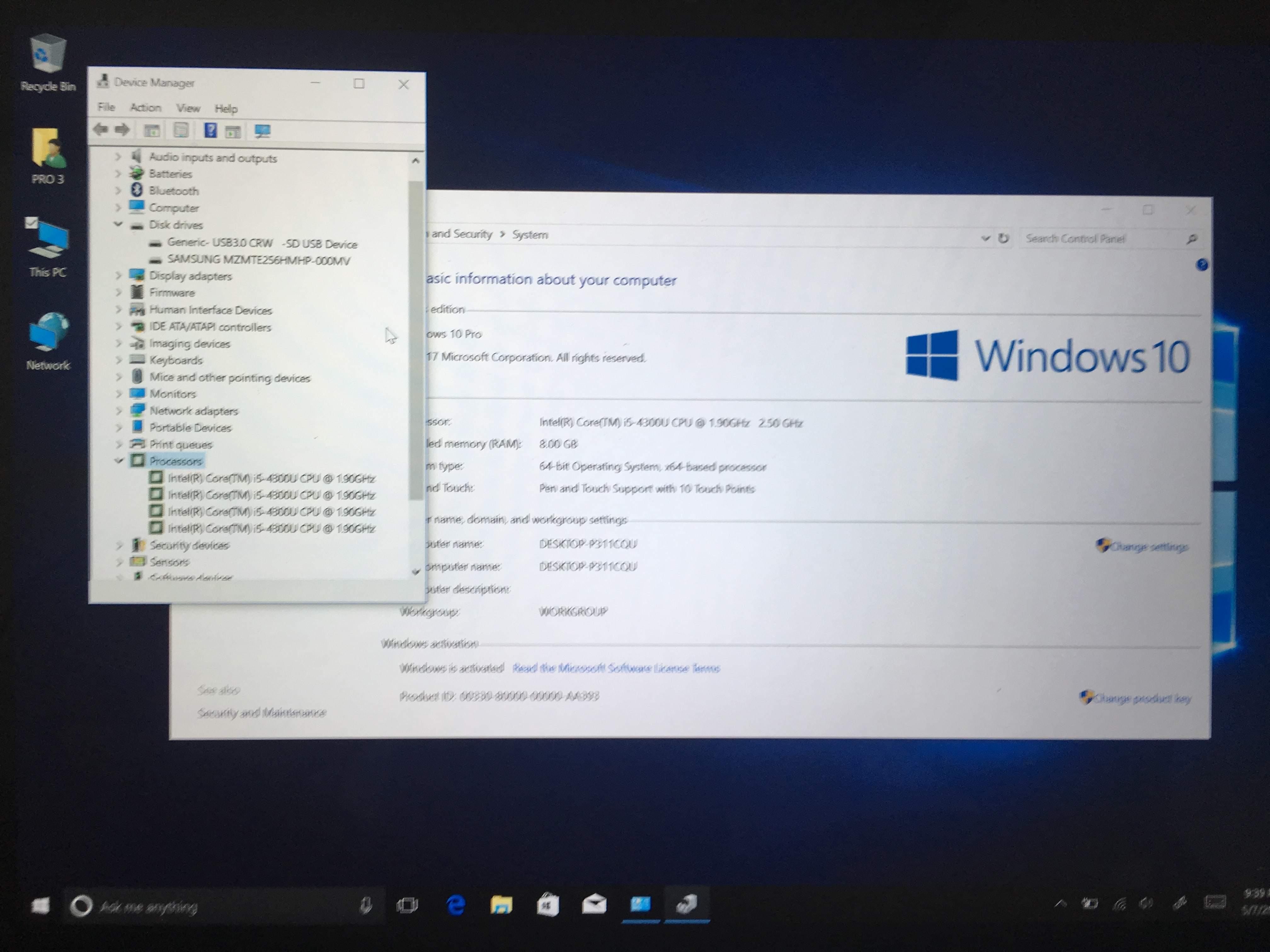This screenshot has width=1270, height=952.
Task: Select the Keyboards tree item
Action: (x=176, y=360)
